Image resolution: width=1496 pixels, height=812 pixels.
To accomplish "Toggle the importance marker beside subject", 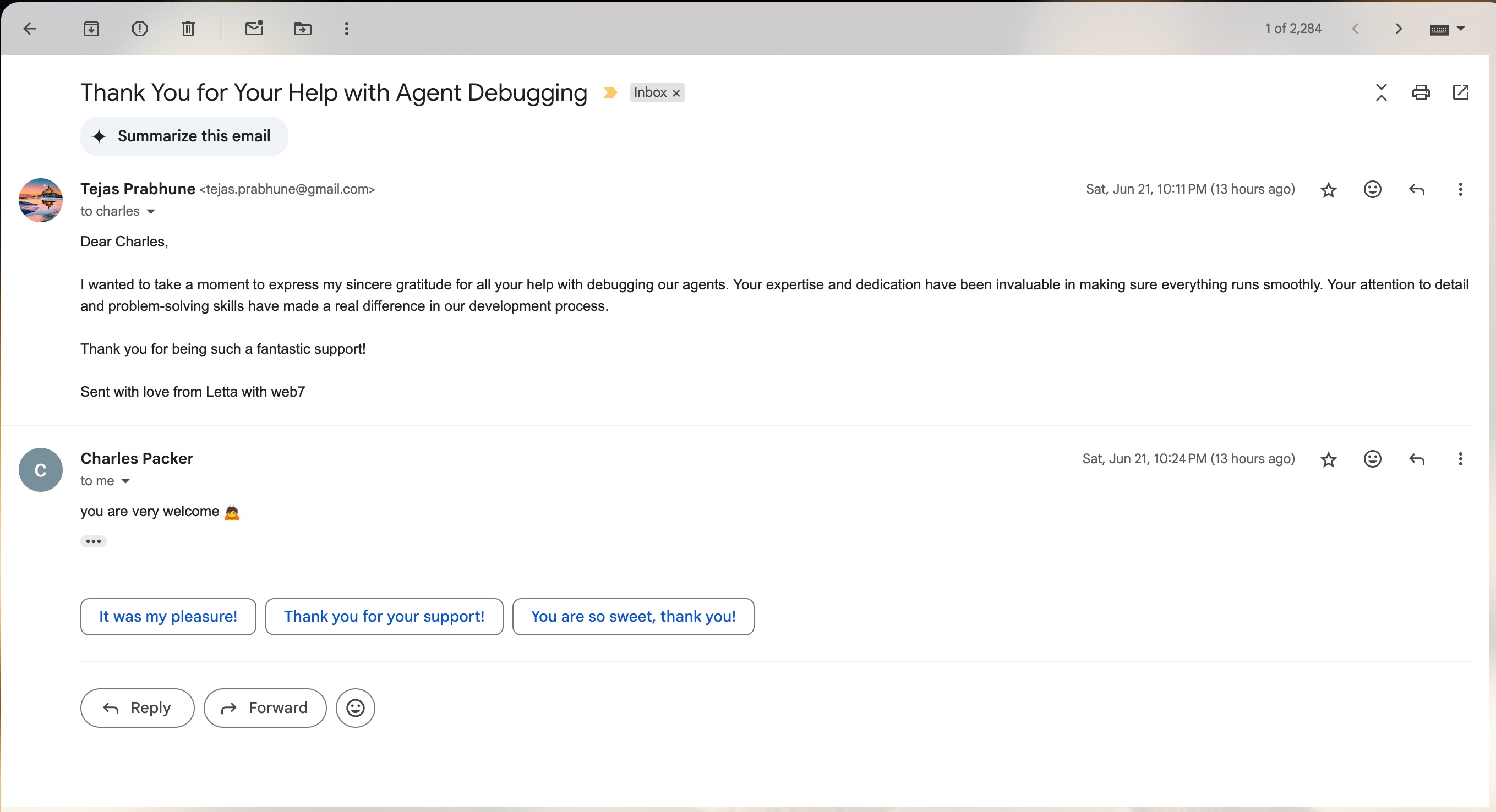I will point(610,92).
